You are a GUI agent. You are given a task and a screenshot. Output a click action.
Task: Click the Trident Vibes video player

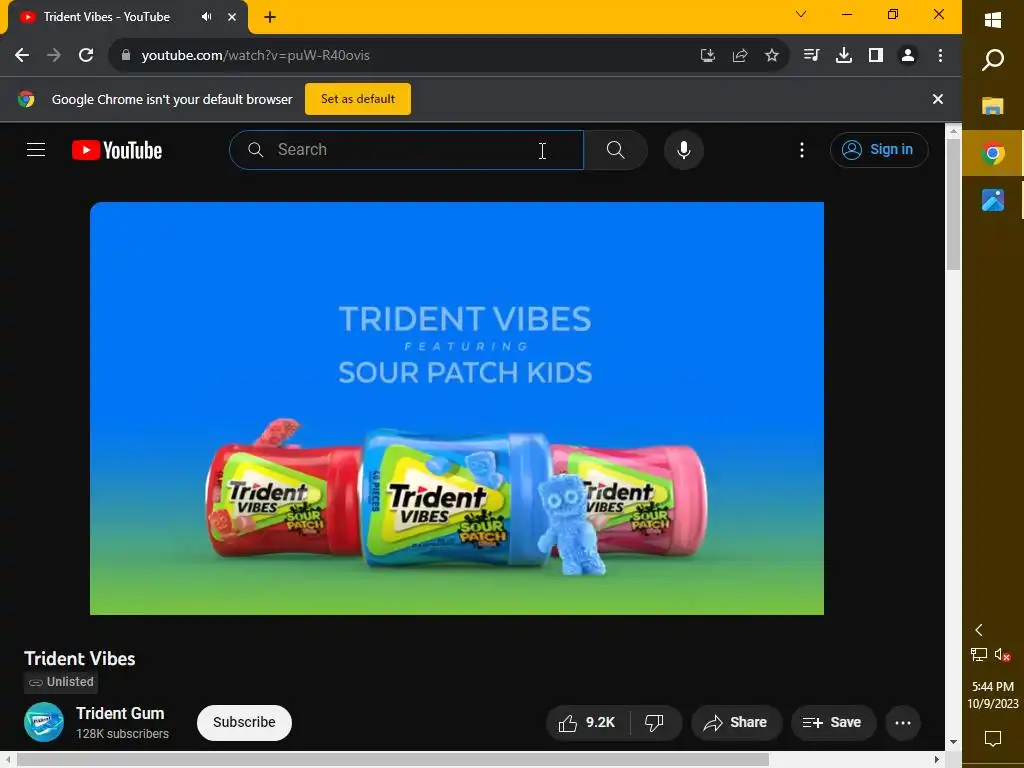[x=456, y=408]
